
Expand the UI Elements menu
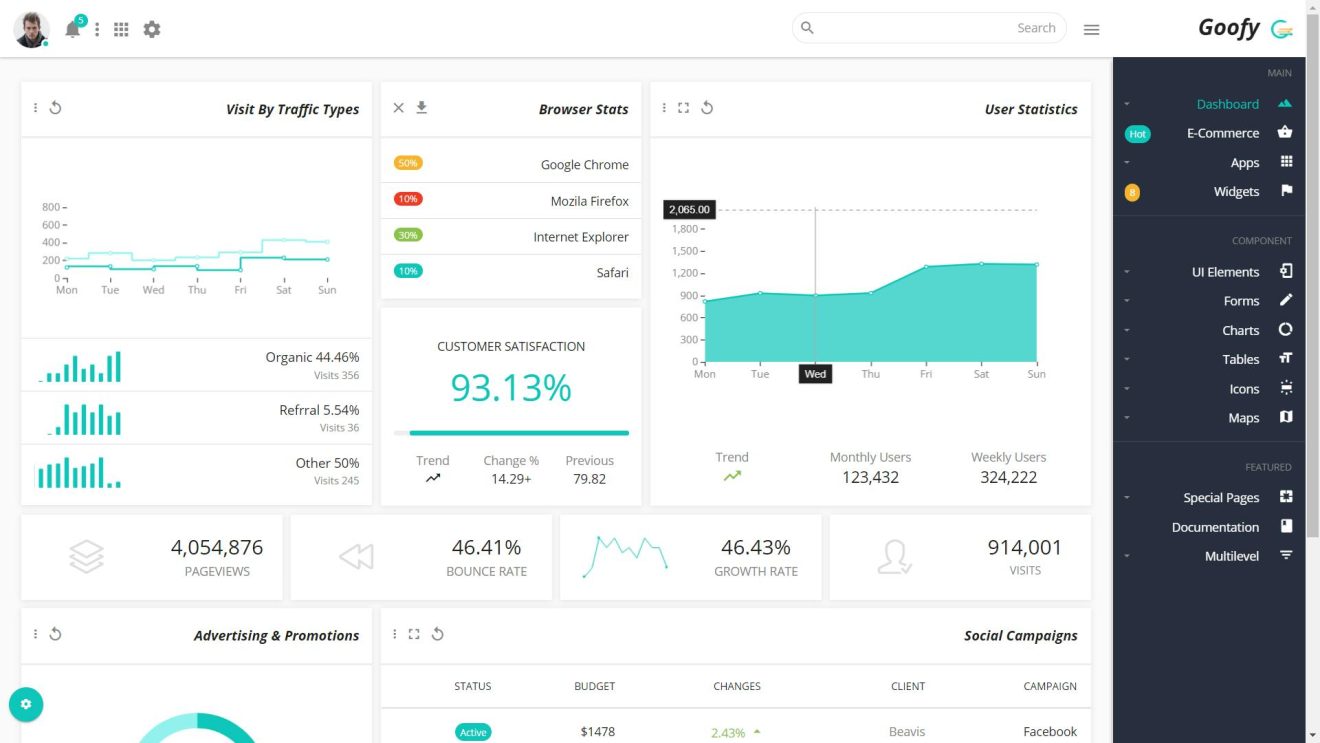pos(1225,271)
